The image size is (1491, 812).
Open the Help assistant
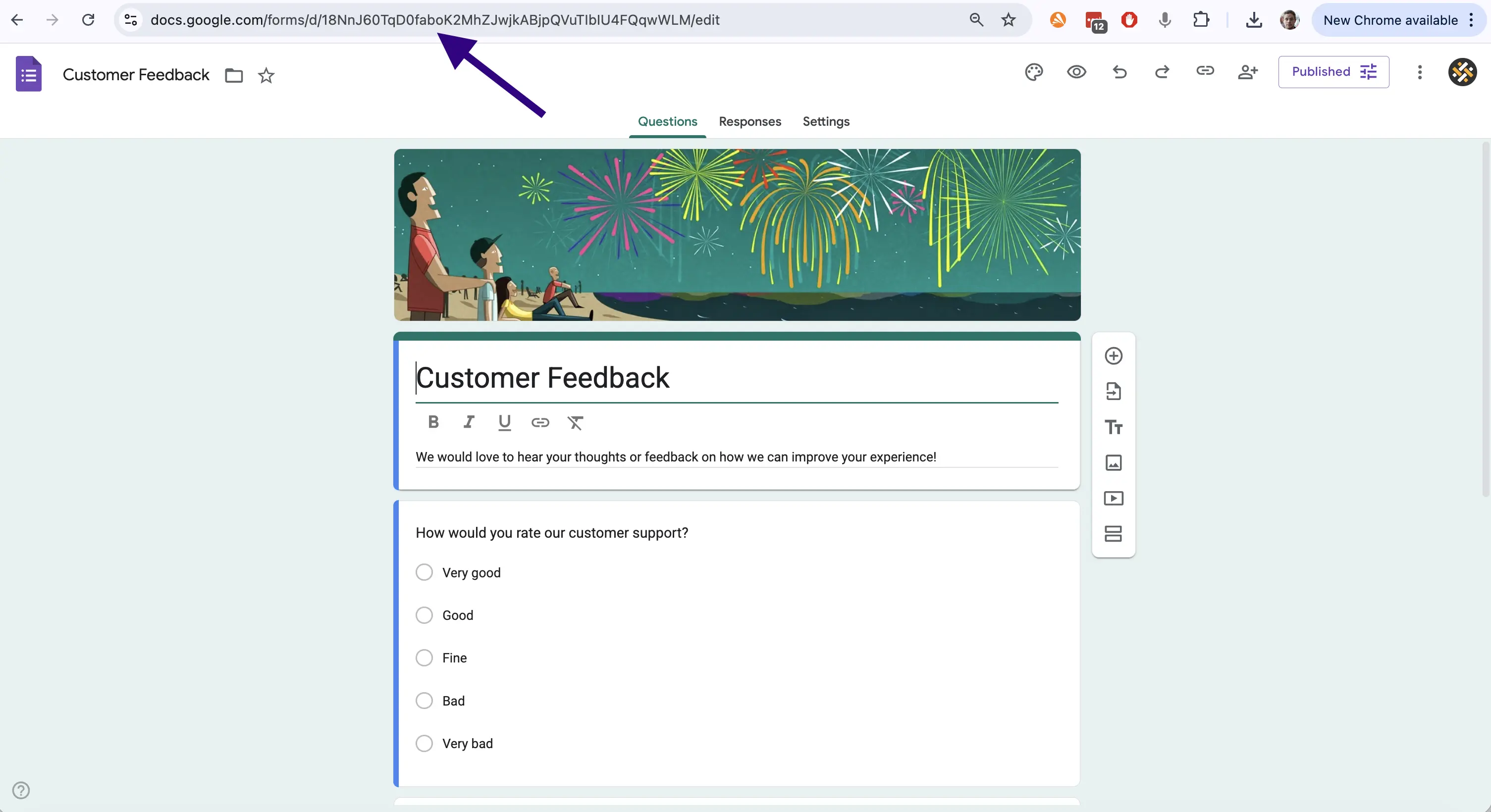click(20, 790)
